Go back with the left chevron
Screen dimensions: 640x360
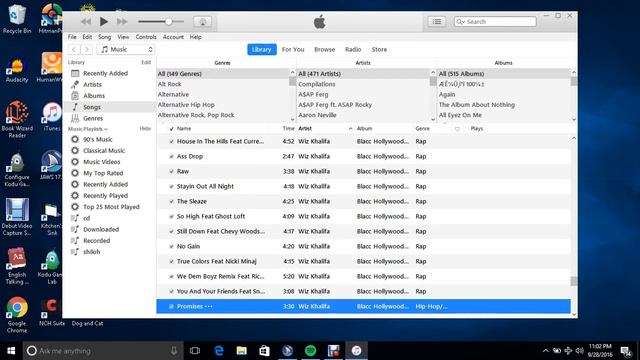click(74, 49)
